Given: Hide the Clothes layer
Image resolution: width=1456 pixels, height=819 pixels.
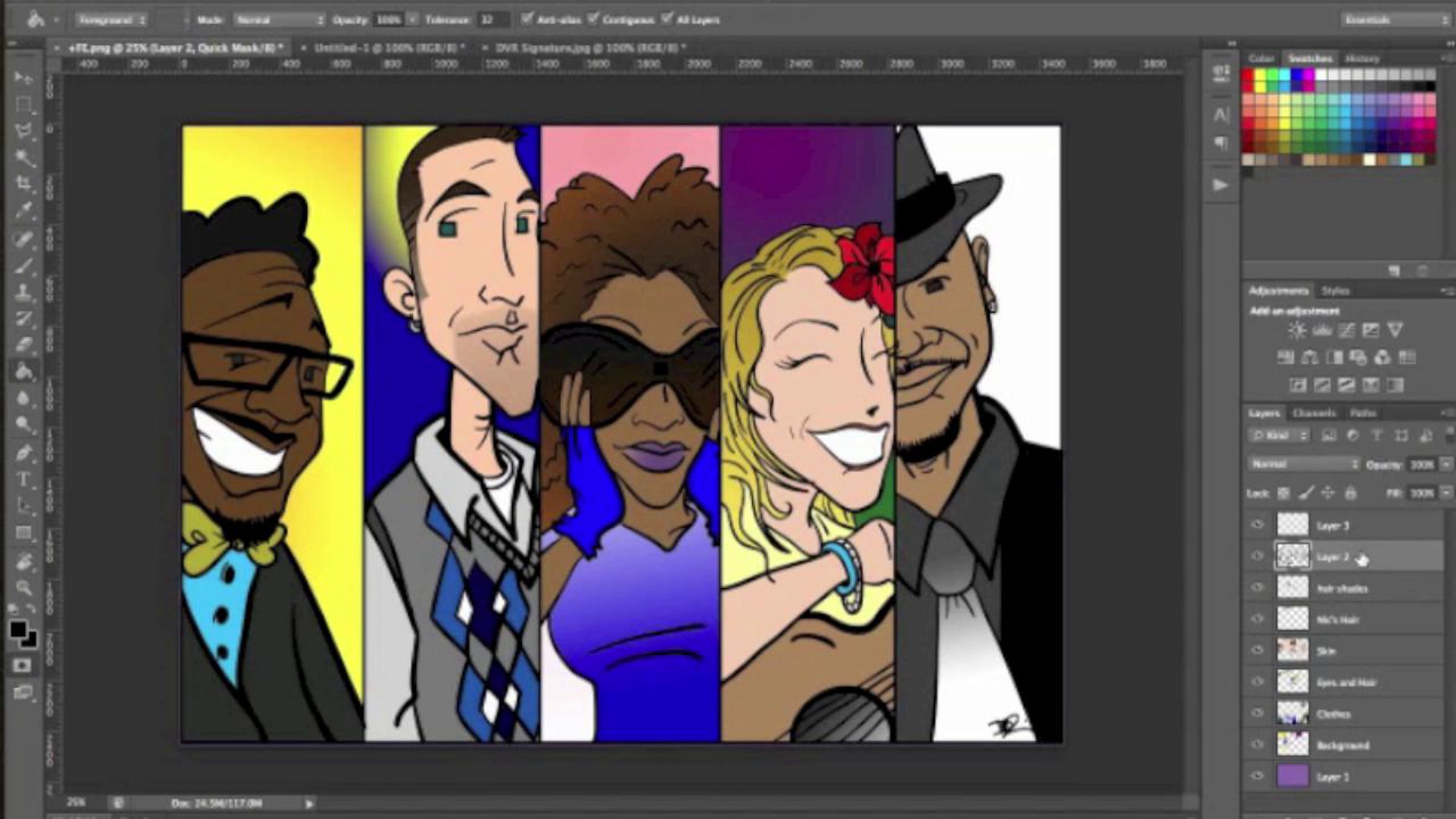Looking at the screenshot, I should 1257,713.
